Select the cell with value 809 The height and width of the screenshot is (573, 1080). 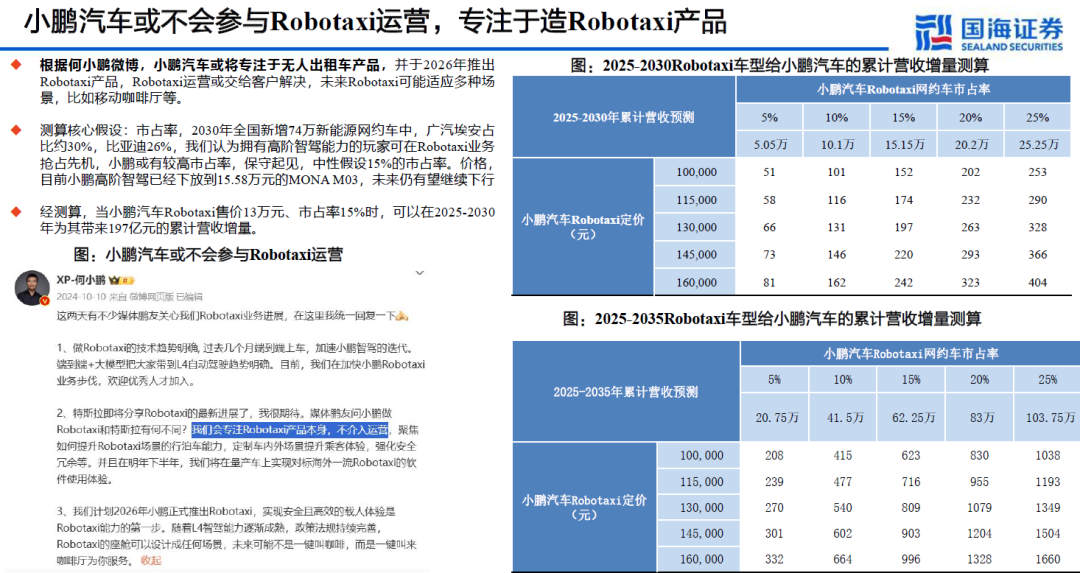911,508
